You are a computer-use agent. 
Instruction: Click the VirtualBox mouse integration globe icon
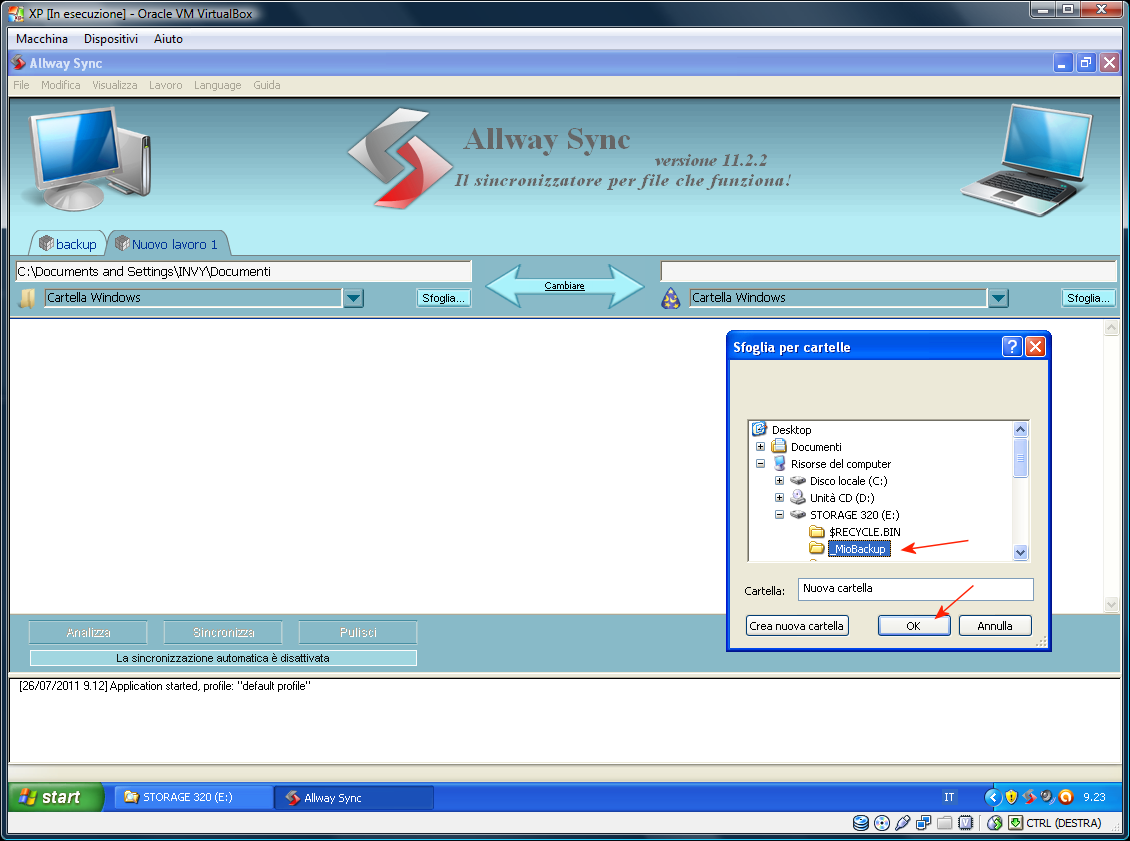point(995,823)
